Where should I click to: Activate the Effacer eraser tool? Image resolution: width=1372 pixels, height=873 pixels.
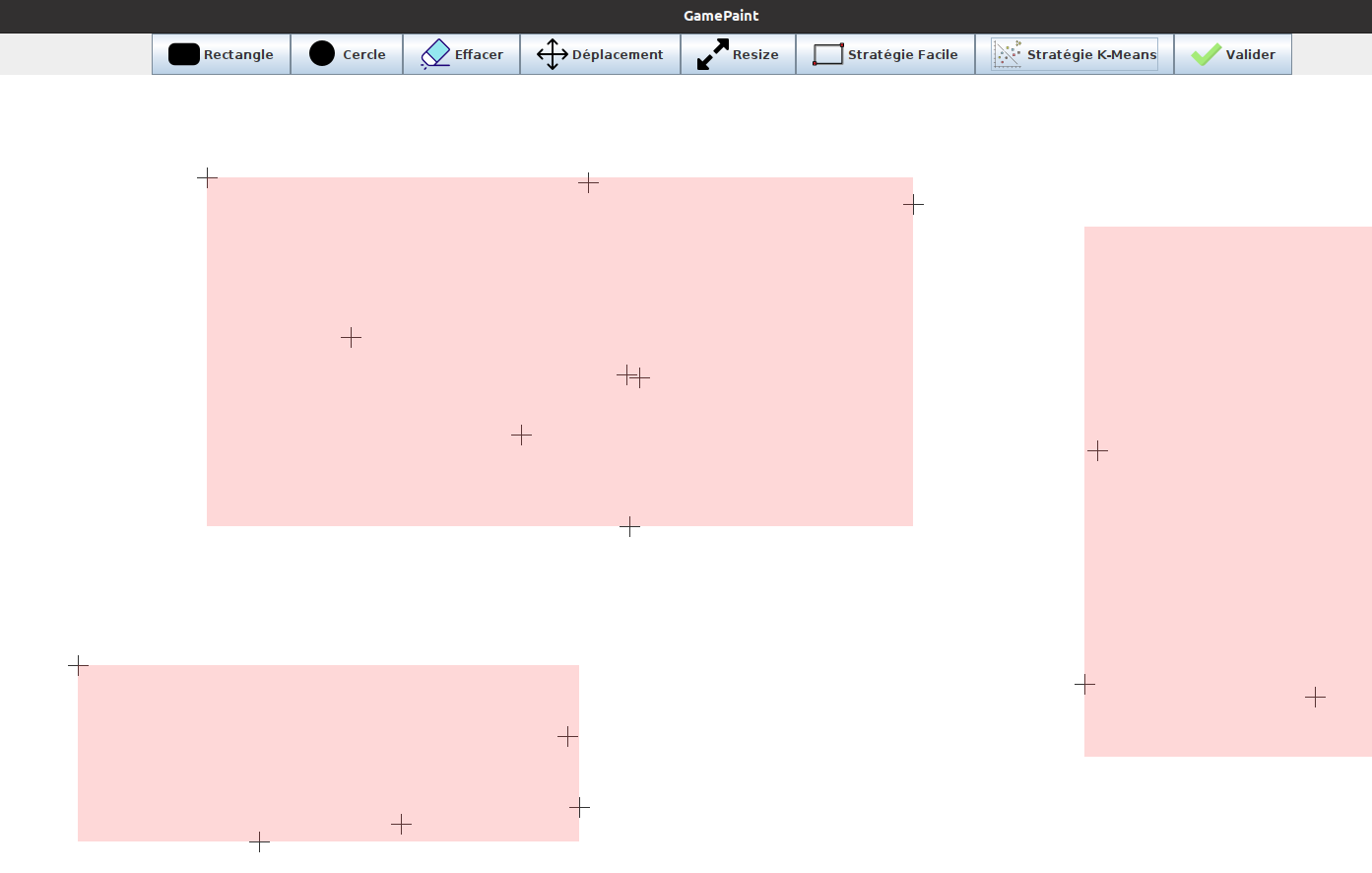[x=462, y=54]
